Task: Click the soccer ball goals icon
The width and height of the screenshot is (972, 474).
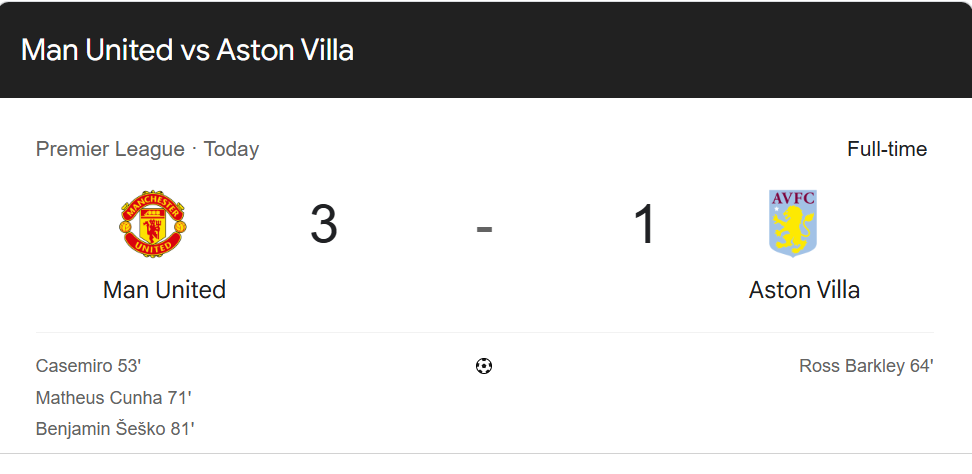Action: pyautogui.click(x=484, y=366)
